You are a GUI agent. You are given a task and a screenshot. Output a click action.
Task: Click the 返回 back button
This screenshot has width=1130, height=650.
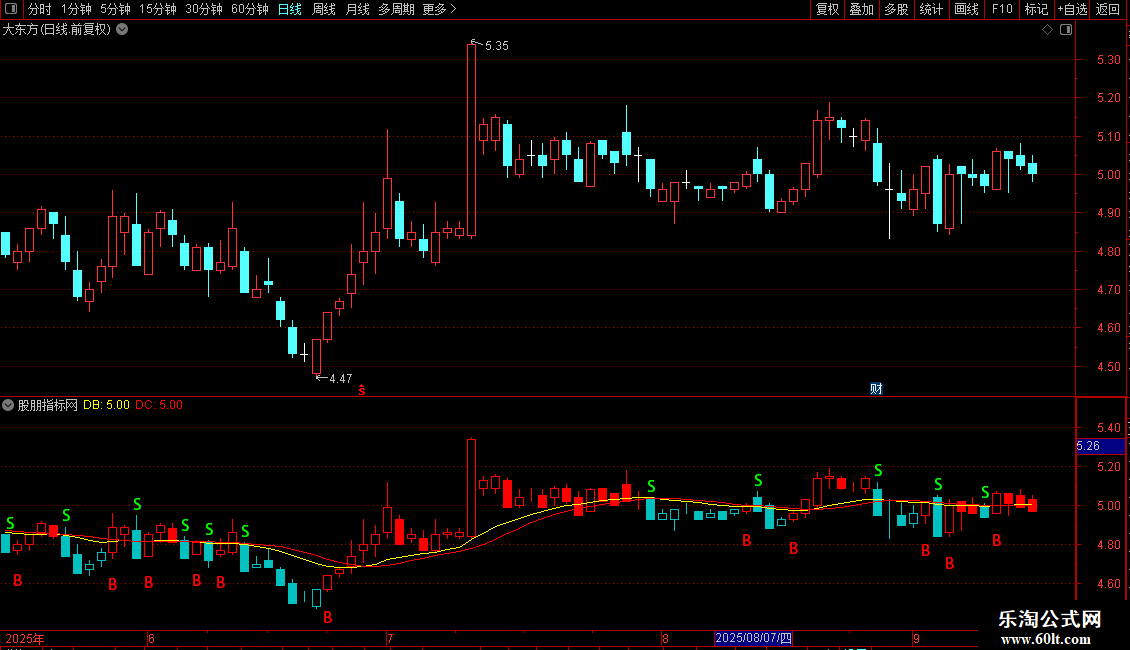point(1108,9)
